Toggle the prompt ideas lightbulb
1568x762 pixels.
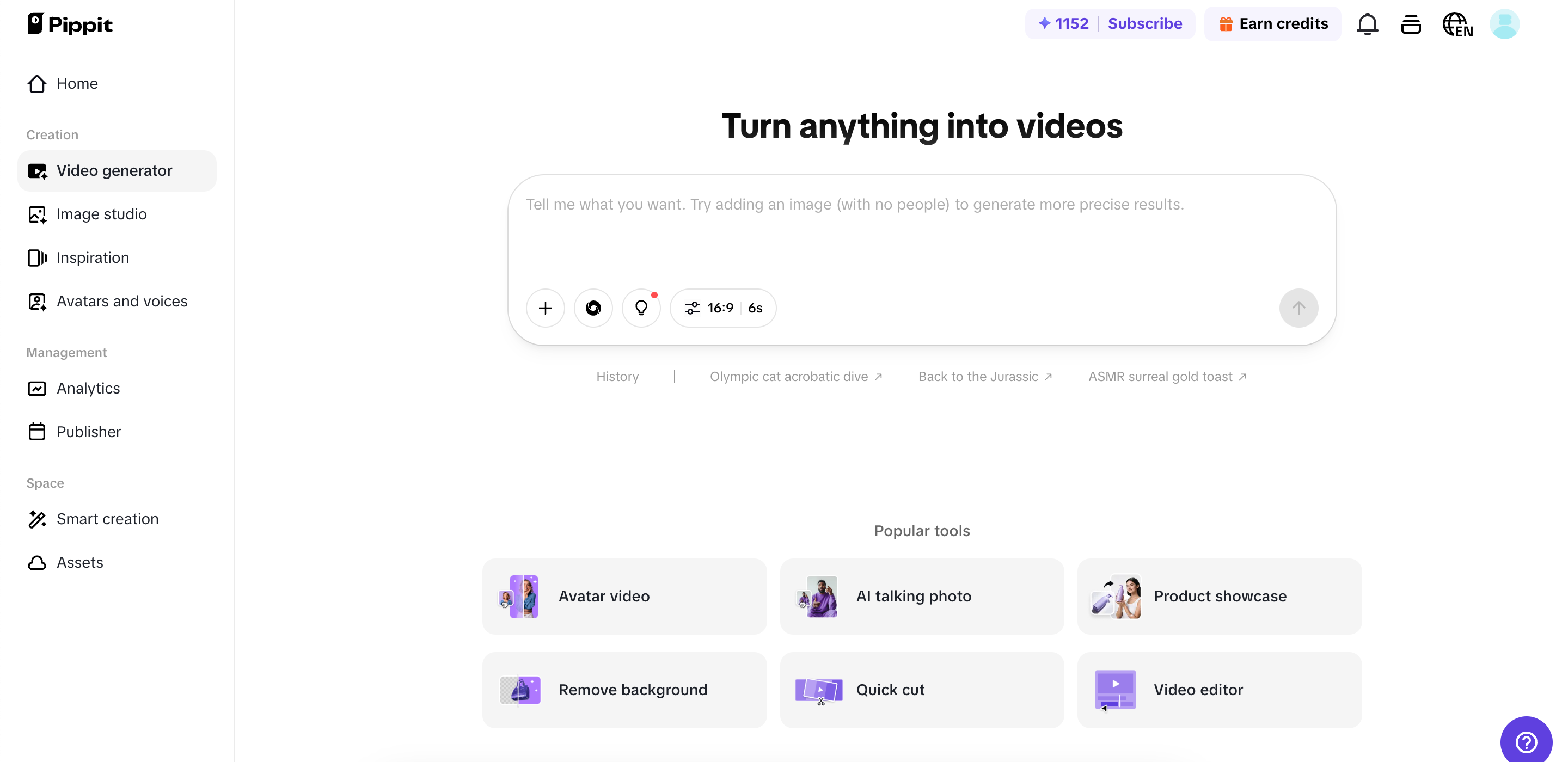(641, 308)
